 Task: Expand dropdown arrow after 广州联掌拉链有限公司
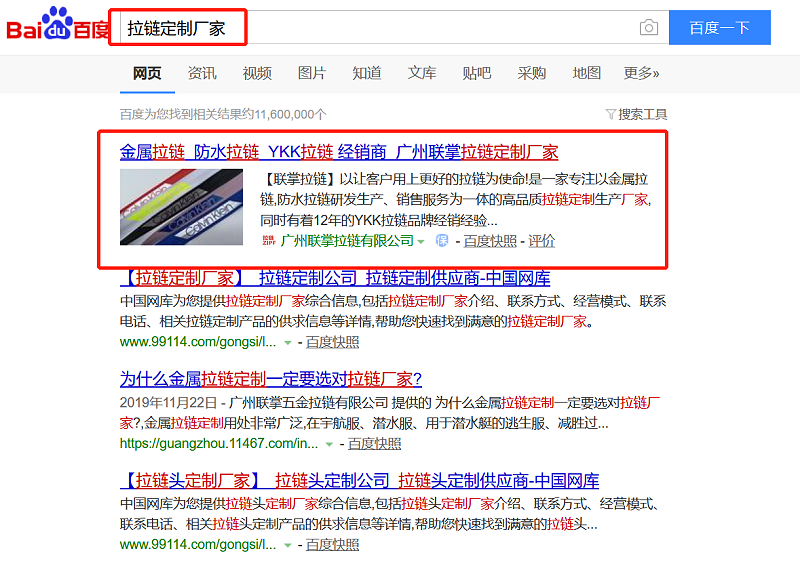click(421, 242)
